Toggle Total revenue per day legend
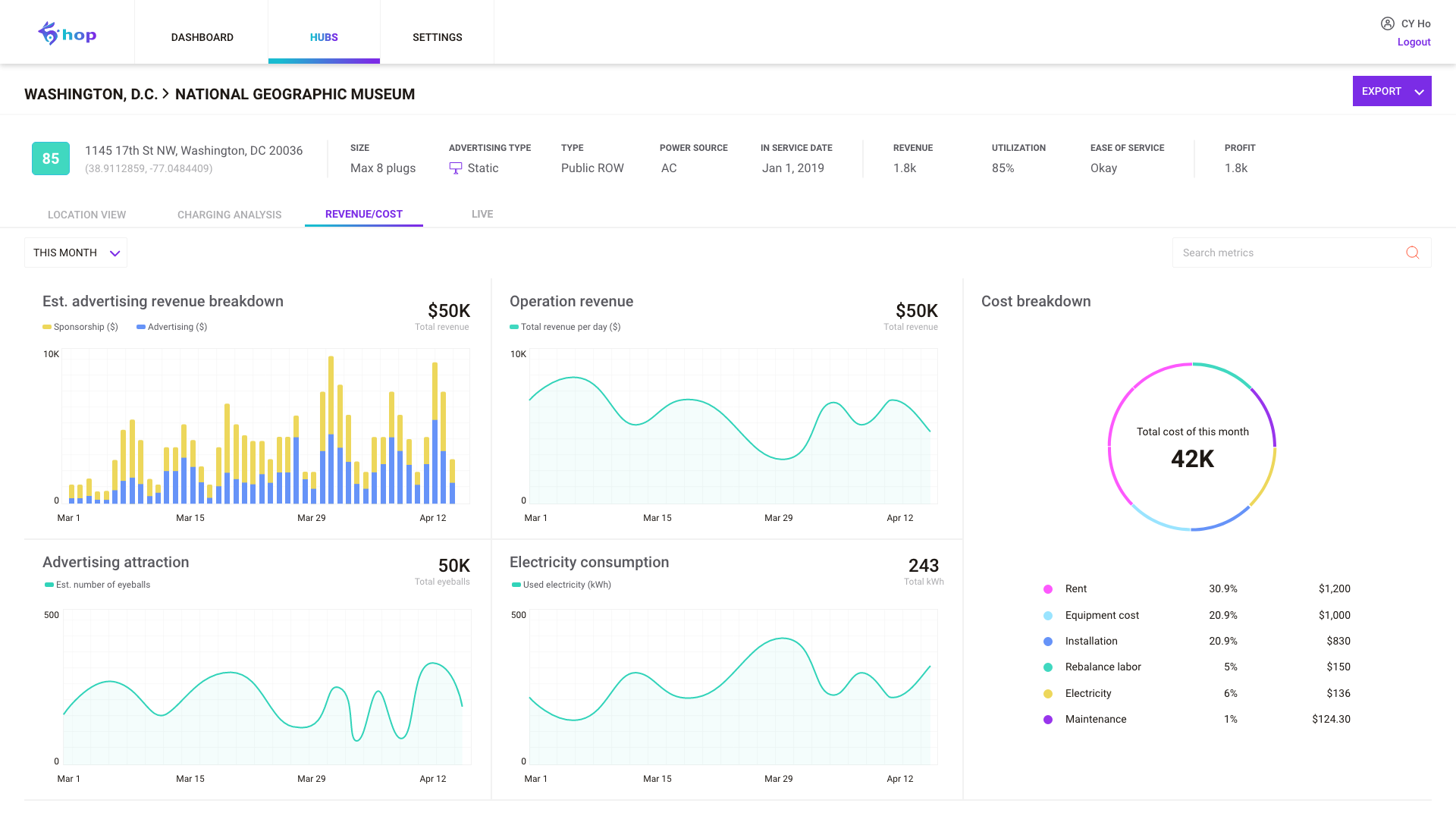The image size is (1456, 819). 514,327
